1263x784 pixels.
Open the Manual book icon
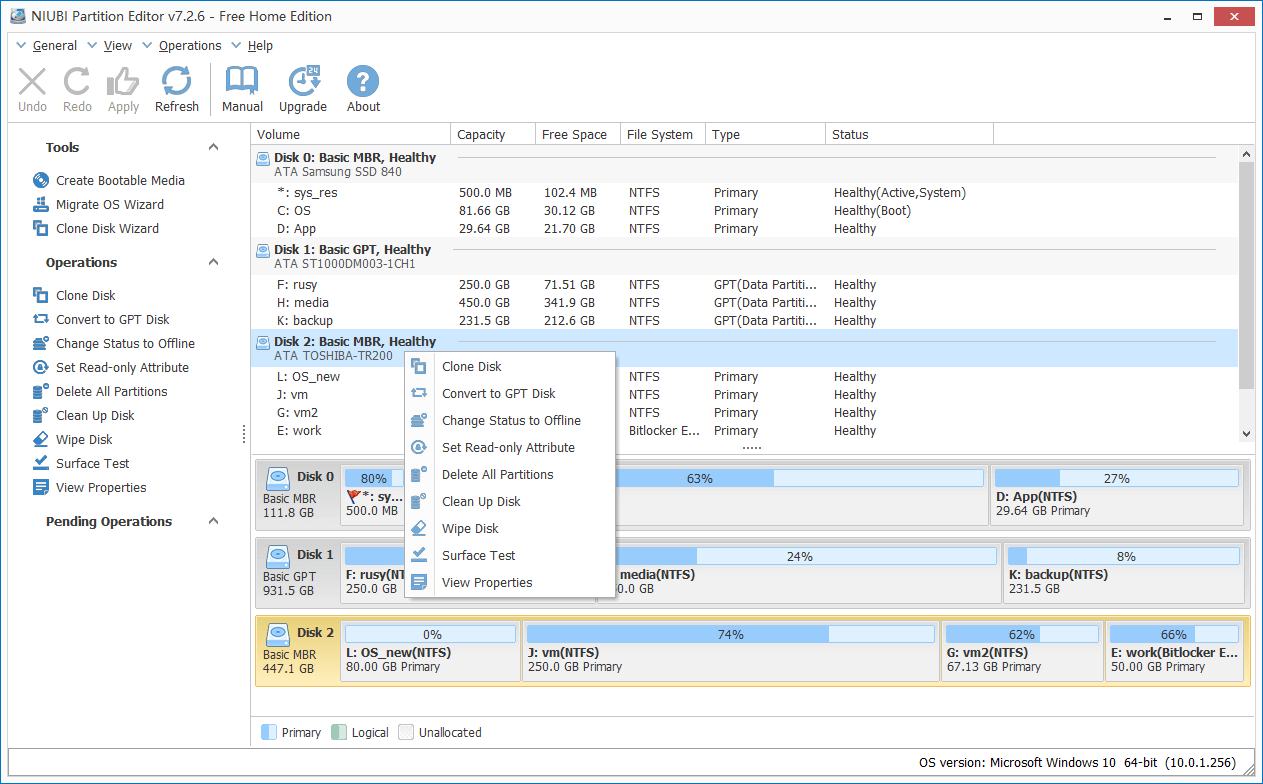click(x=242, y=89)
